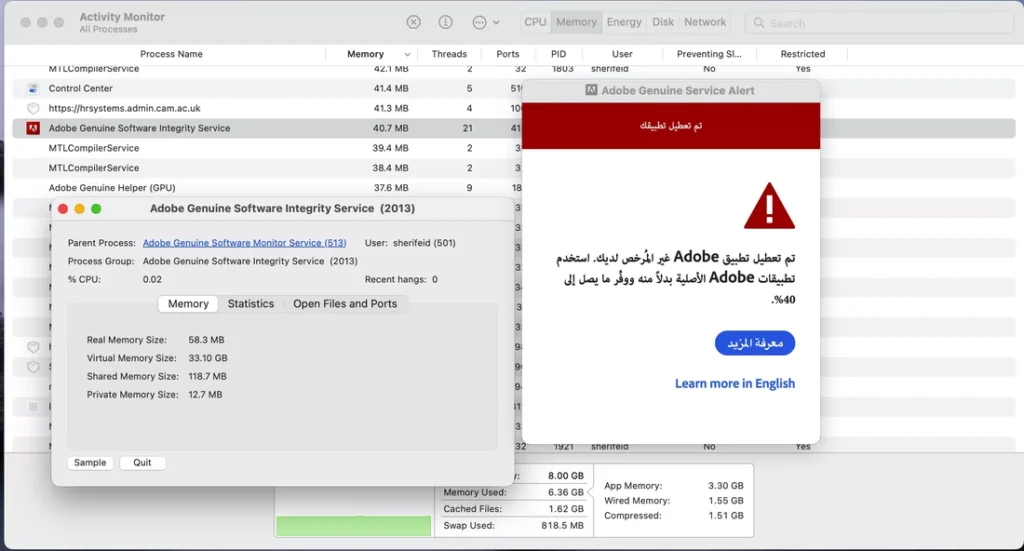This screenshot has width=1024, height=551.
Task: Click the Memory Used value 6.36 GB
Action: (566, 492)
